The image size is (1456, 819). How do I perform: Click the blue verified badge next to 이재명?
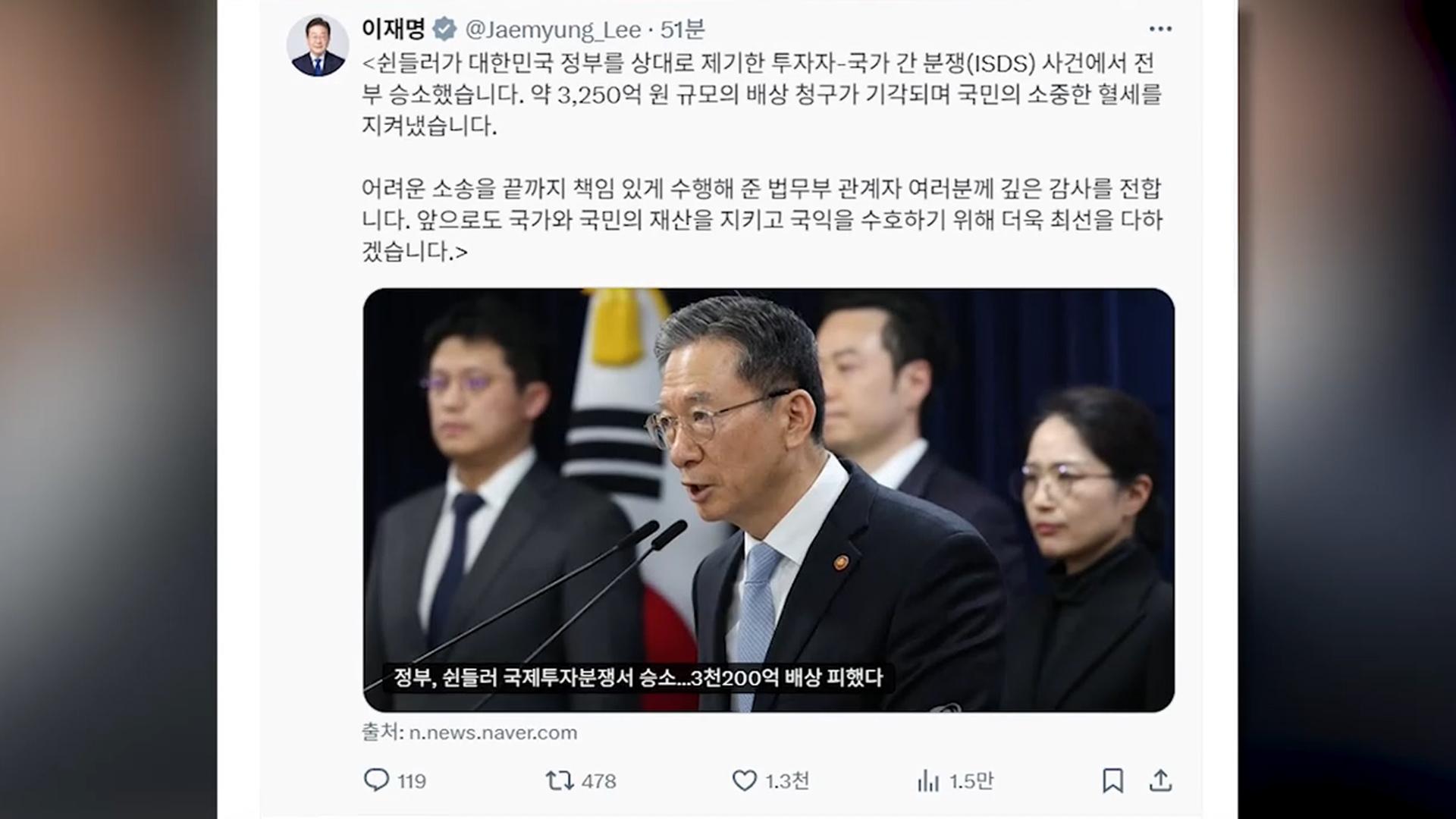pos(444,30)
